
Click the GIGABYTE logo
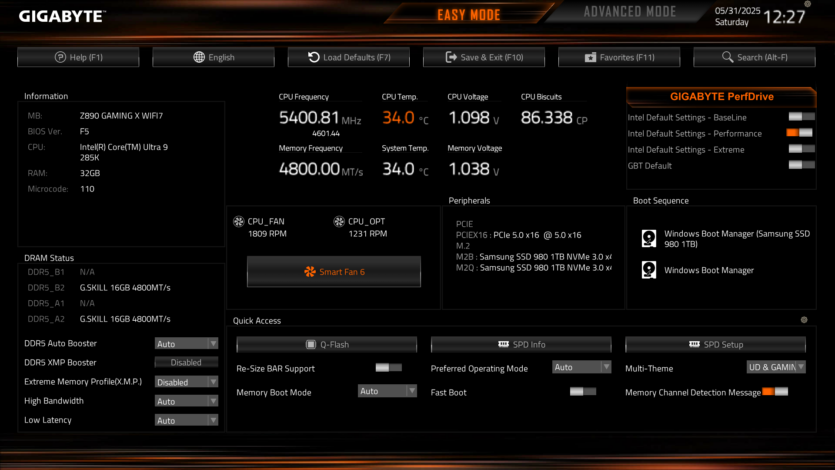coord(62,17)
